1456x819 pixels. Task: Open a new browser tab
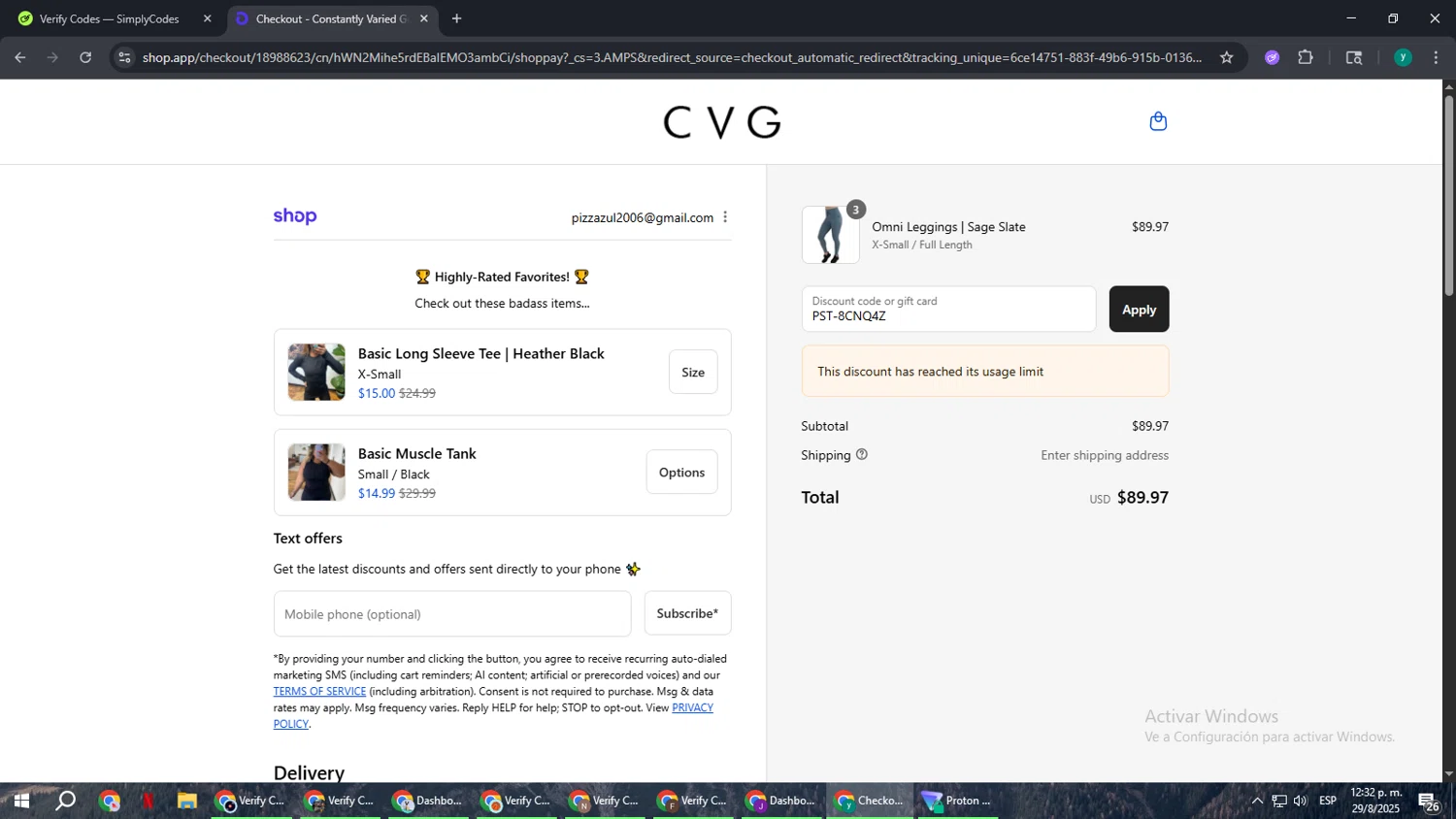point(456,18)
